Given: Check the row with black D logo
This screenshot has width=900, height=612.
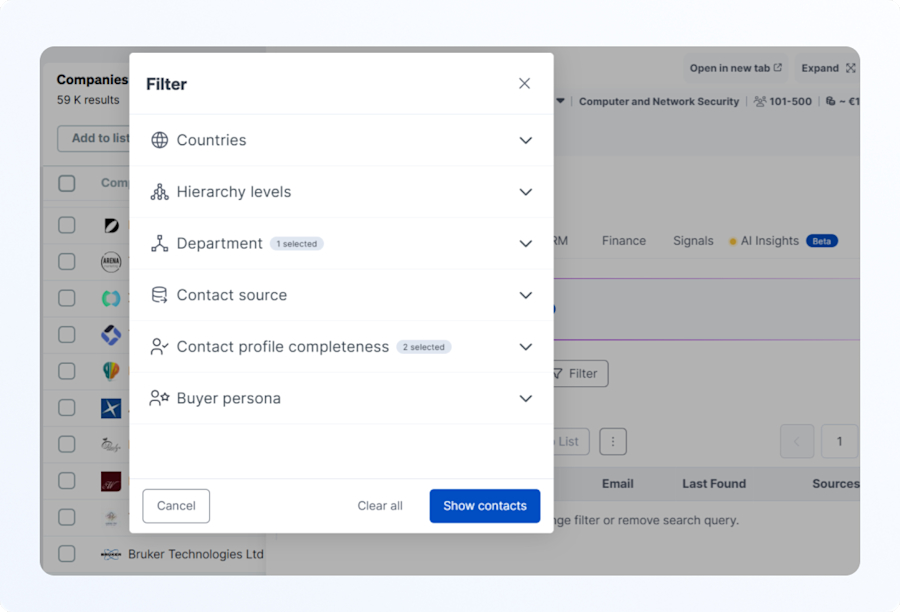Looking at the screenshot, I should 67,225.
